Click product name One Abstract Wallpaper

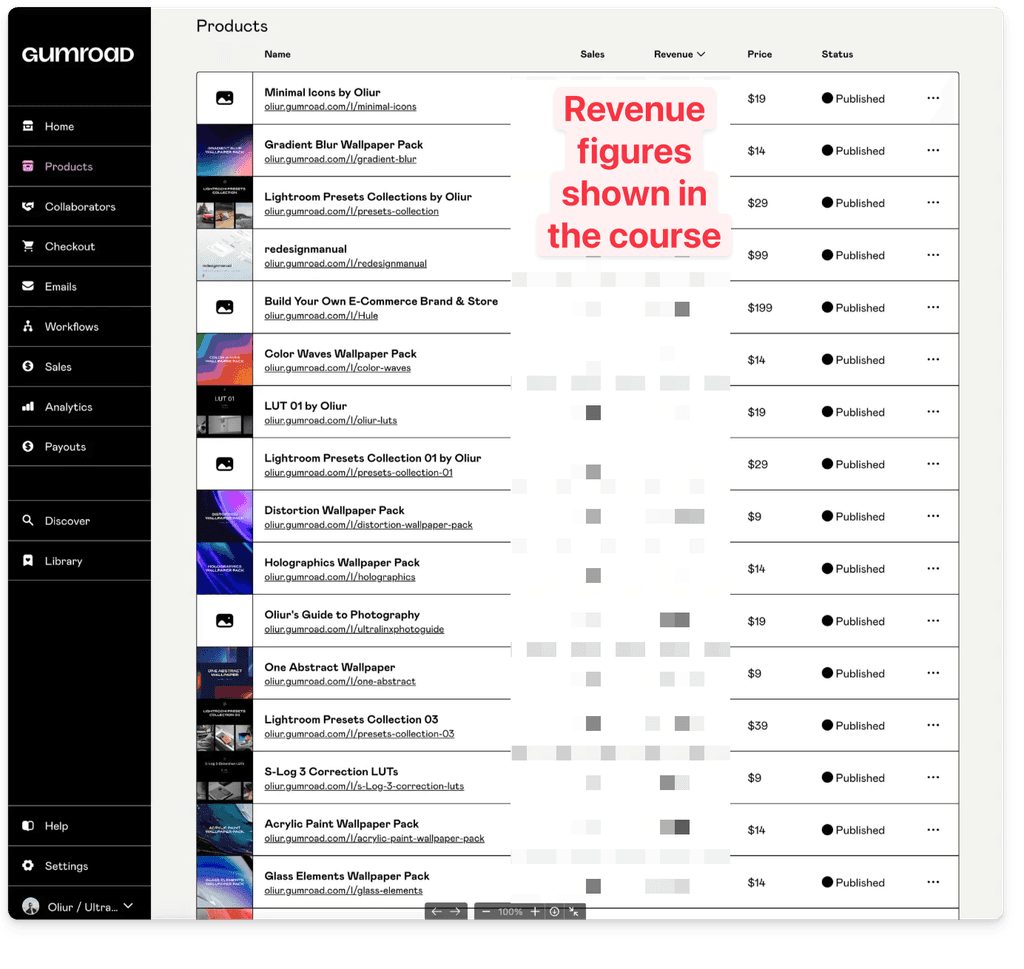pos(330,667)
